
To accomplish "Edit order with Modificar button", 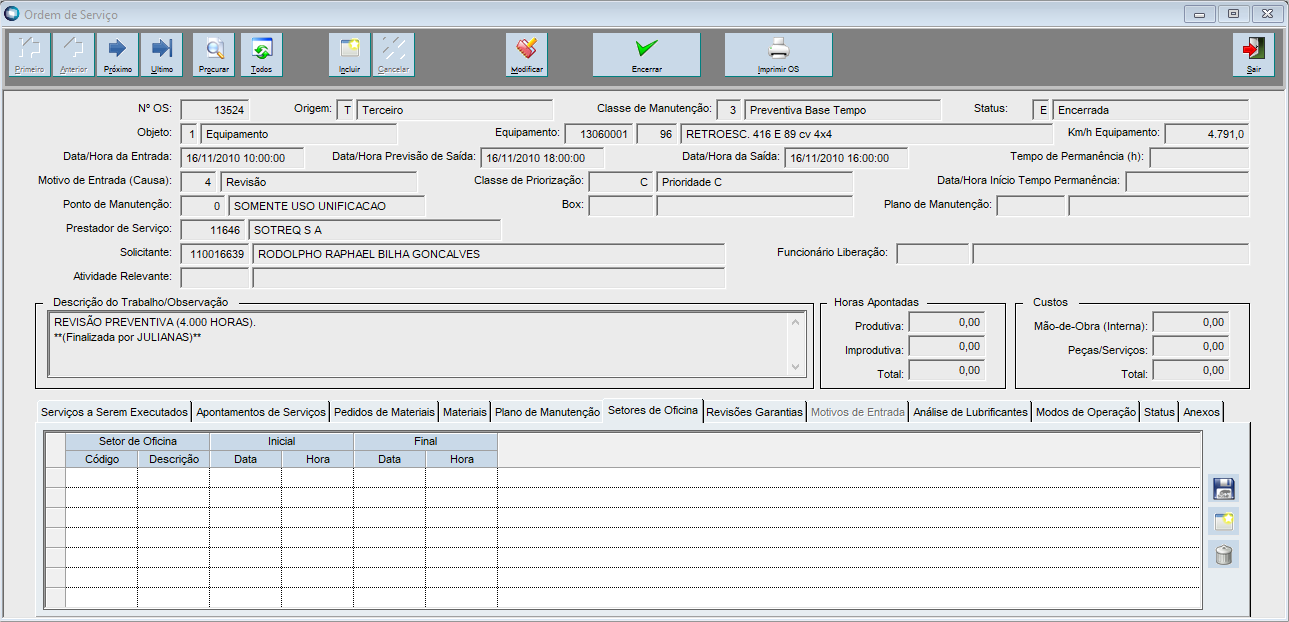I will [527, 55].
